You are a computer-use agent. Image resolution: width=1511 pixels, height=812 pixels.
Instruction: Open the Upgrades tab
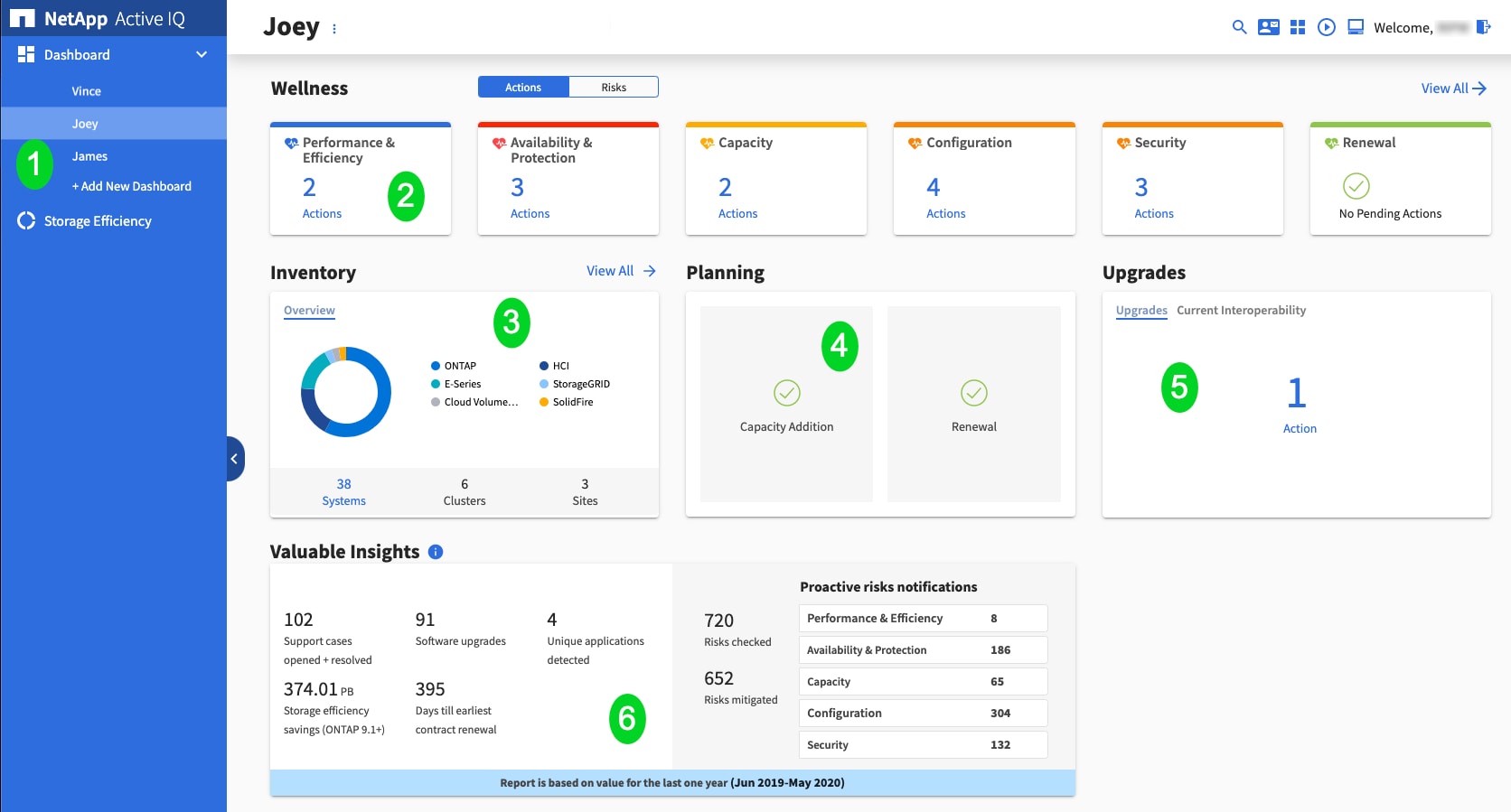pyautogui.click(x=1141, y=310)
